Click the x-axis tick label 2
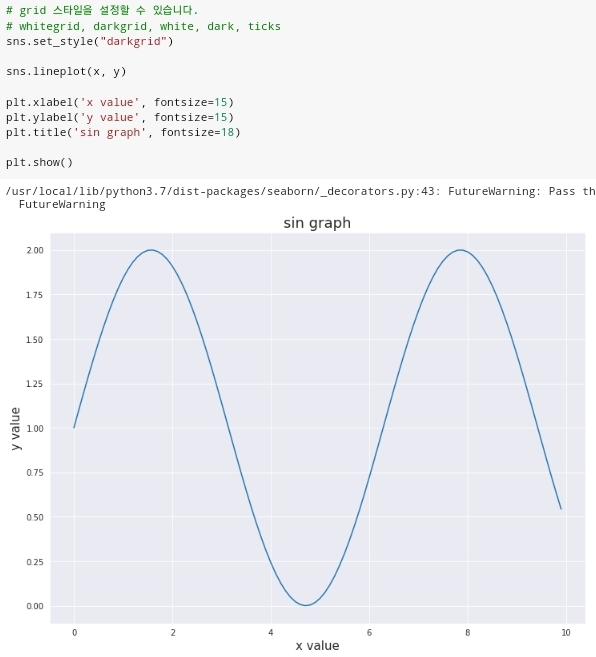The height and width of the screenshot is (657, 596). point(173,633)
